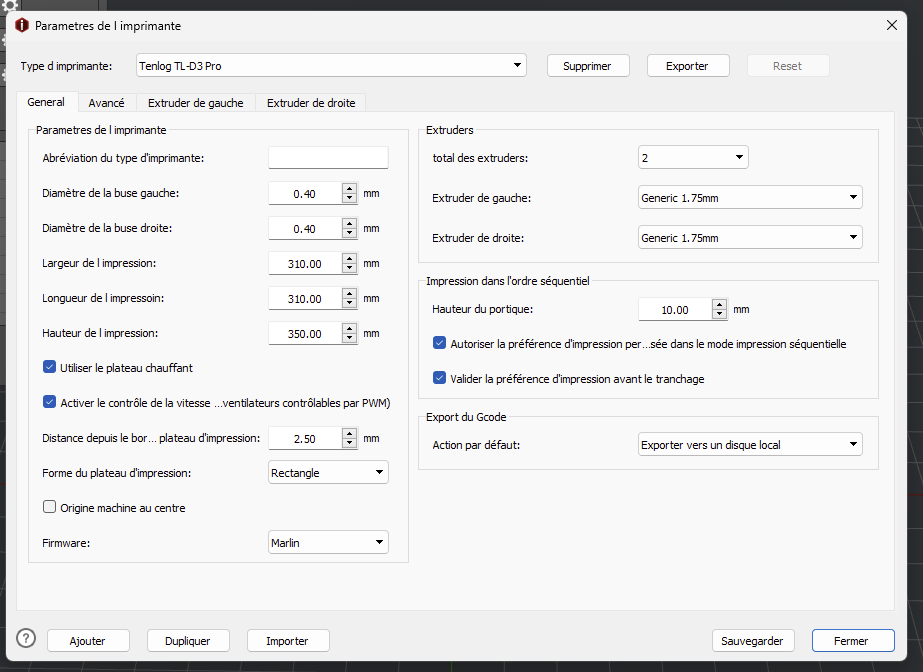Click the Fermer button
This screenshot has height=672, width=923.
point(852,641)
